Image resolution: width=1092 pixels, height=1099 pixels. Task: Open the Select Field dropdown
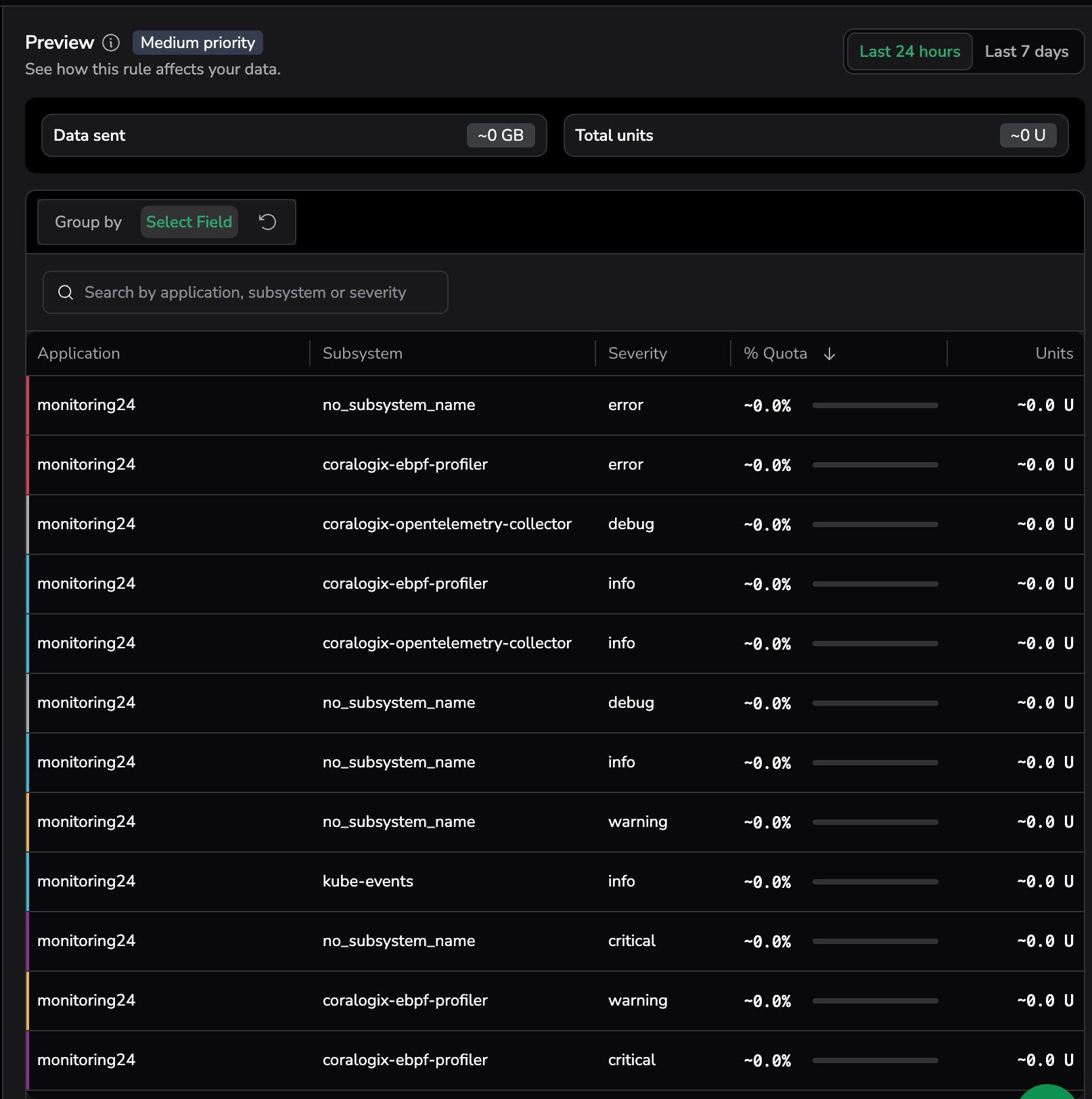coord(189,222)
